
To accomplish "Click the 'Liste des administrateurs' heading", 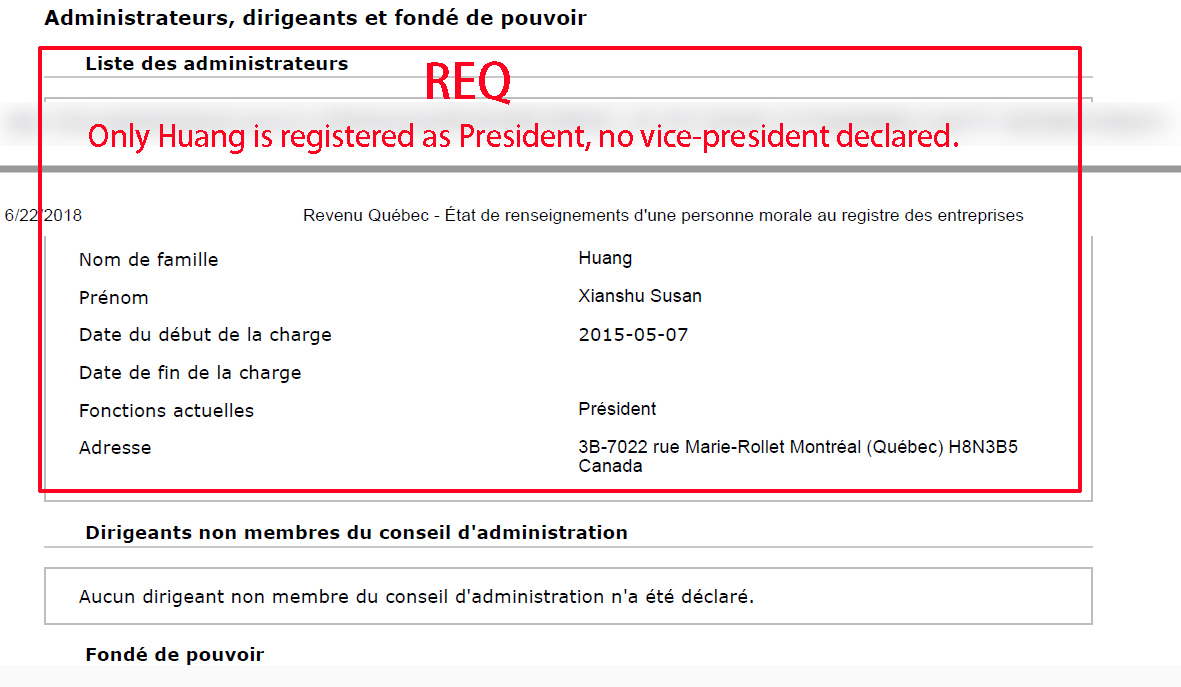I will pos(216,64).
